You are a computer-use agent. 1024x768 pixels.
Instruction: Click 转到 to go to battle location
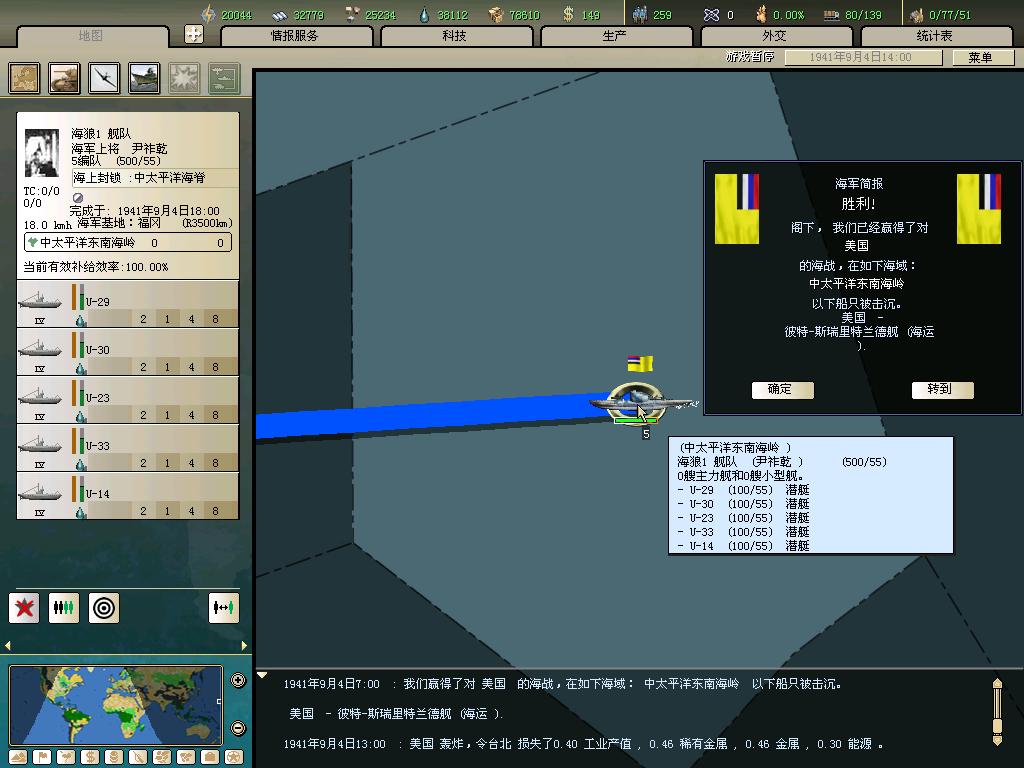coord(942,390)
